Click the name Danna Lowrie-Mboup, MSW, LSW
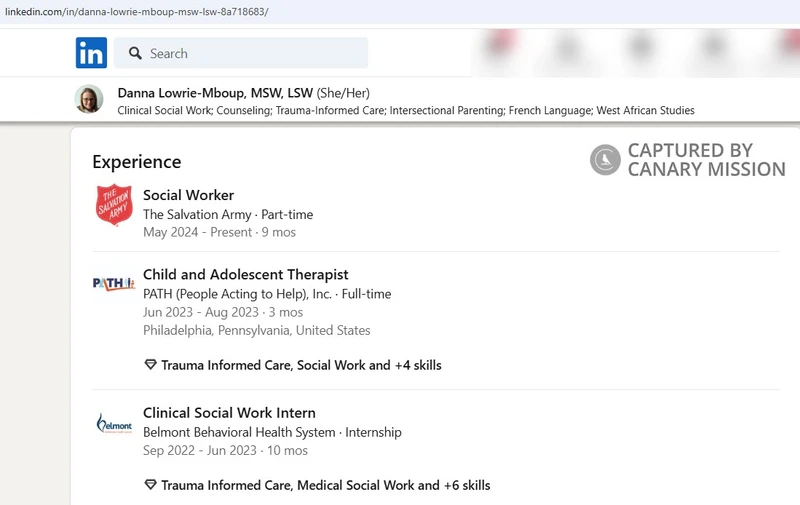Screen dimensions: 800x505 click(215, 93)
